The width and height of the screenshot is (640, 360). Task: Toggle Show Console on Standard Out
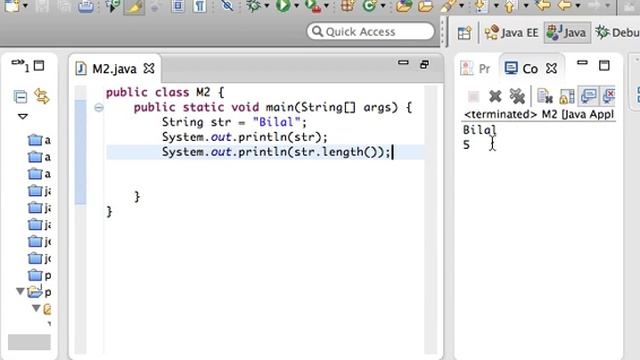pos(589,96)
